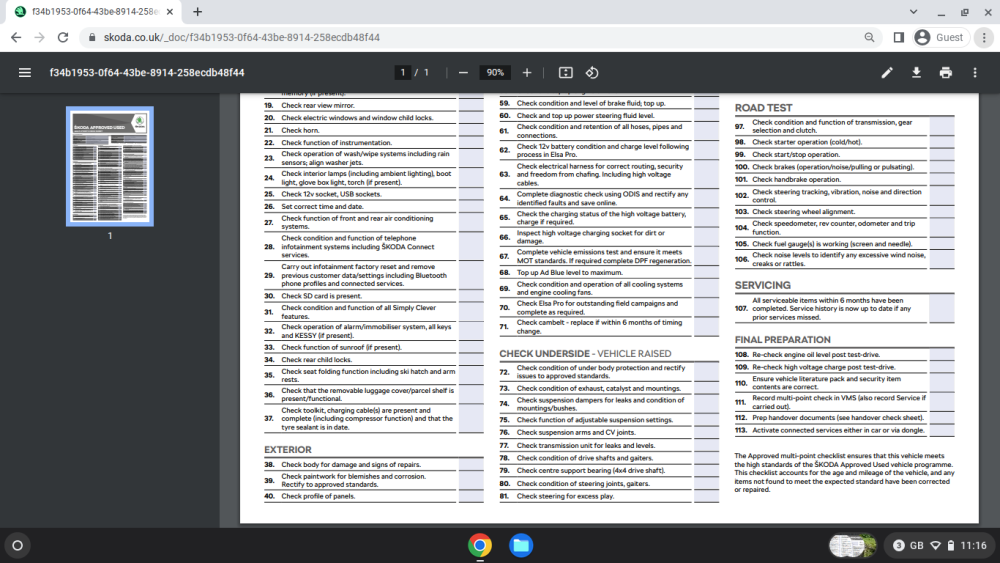
Task: Click the fit to page icon
Action: click(566, 73)
